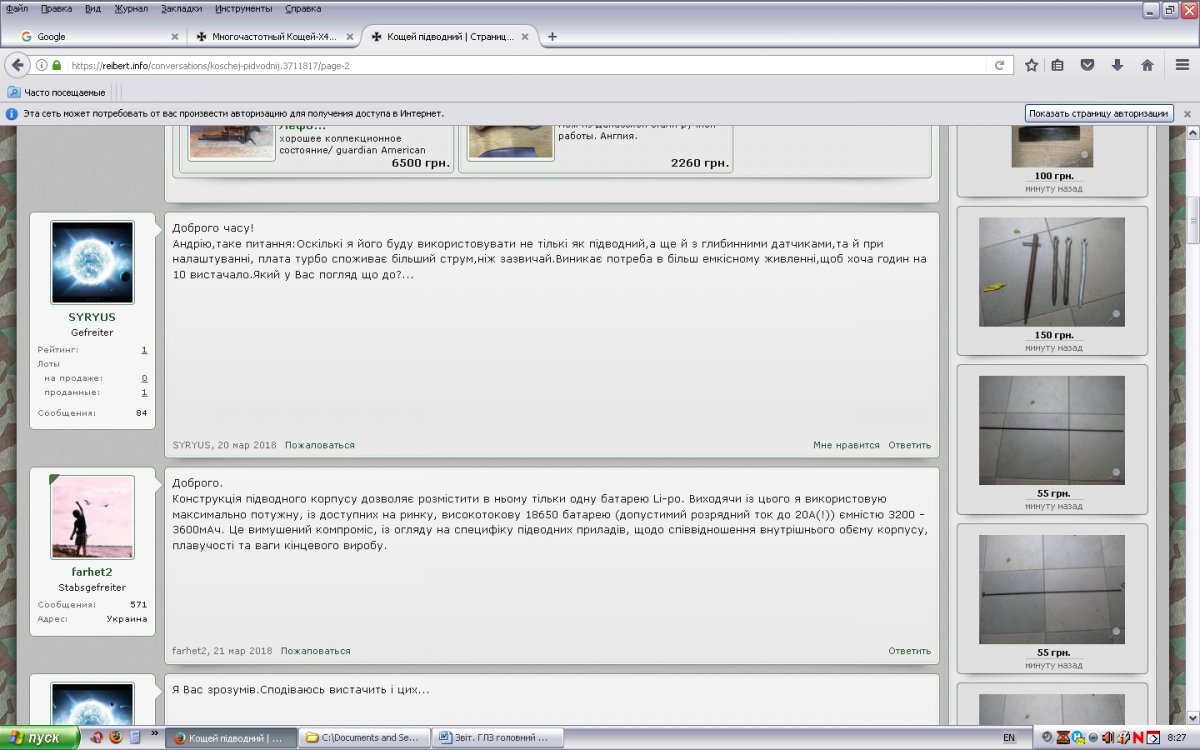Open the 21 мар 2018 post date link
1200x750 pixels.
(x=243, y=651)
